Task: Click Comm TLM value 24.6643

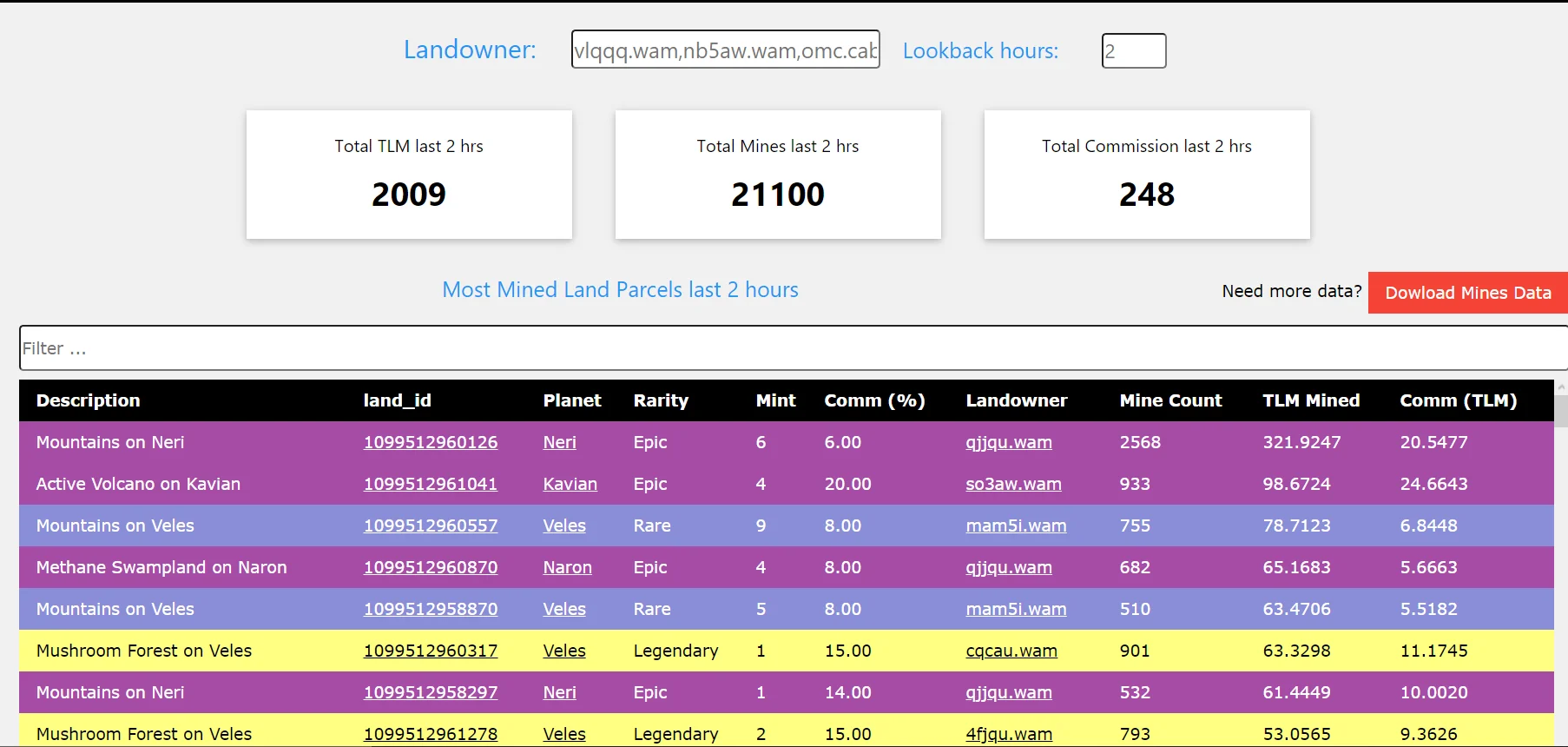Action: pos(1433,484)
